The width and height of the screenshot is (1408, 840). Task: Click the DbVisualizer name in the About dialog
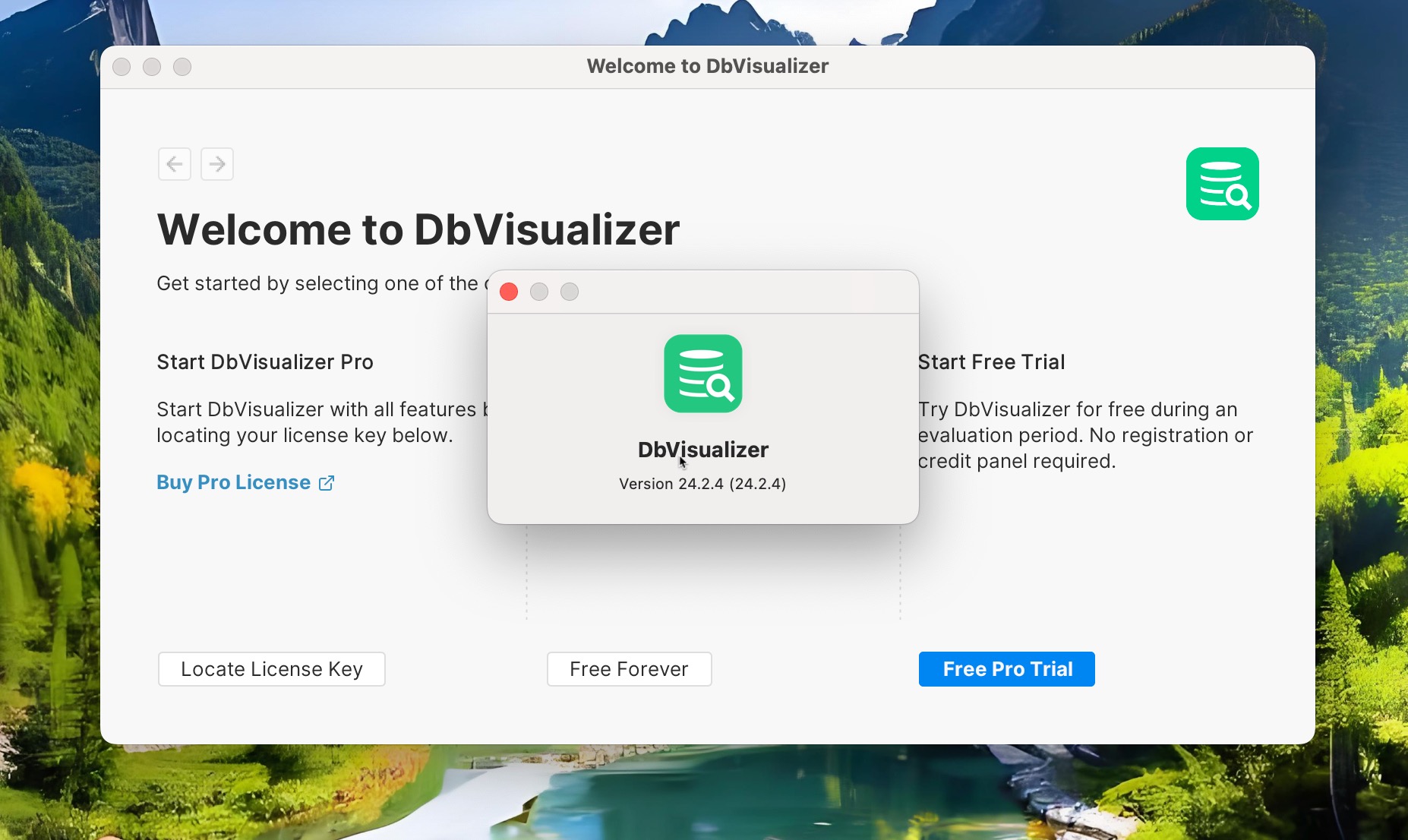pyautogui.click(x=703, y=450)
